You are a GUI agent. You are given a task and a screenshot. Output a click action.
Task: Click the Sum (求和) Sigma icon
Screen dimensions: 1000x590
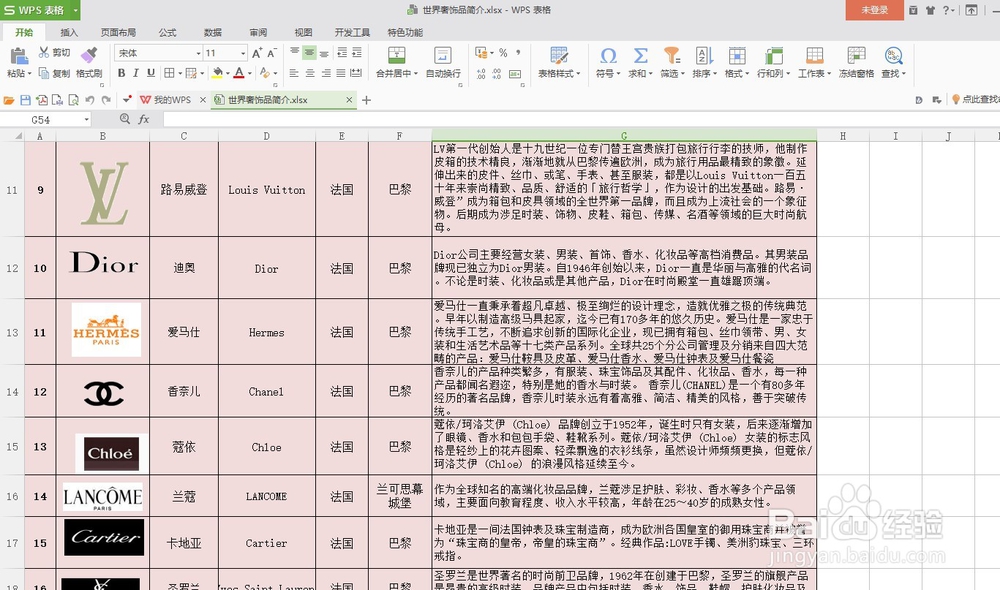(x=640, y=55)
